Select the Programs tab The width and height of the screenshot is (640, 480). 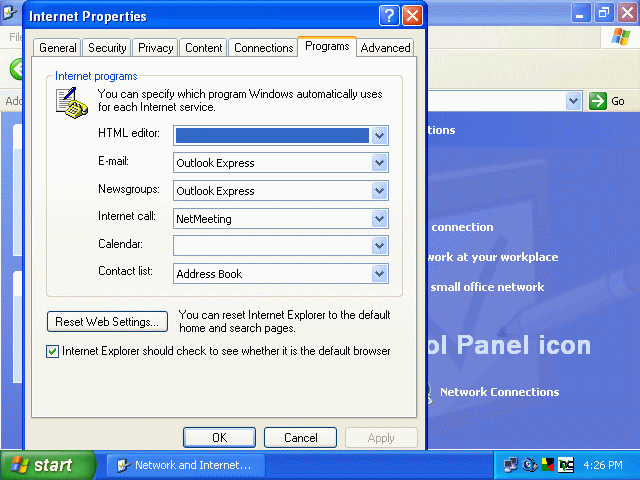point(327,46)
